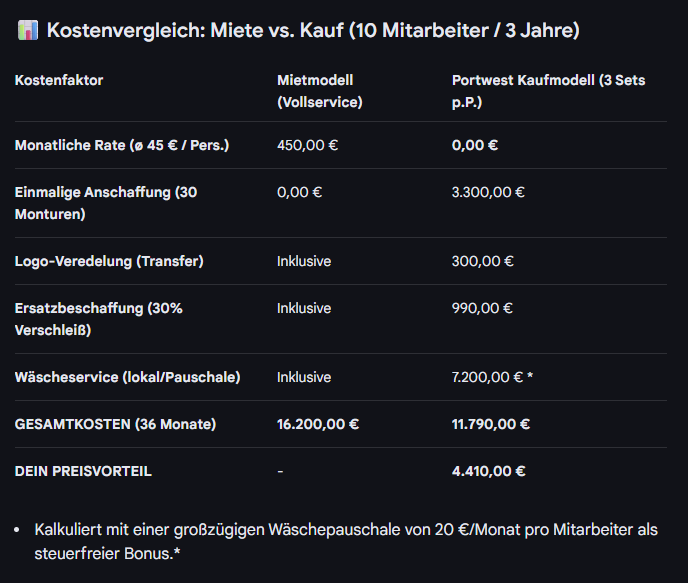Select the 3.300,00 € purchase cost cell

click(x=488, y=192)
